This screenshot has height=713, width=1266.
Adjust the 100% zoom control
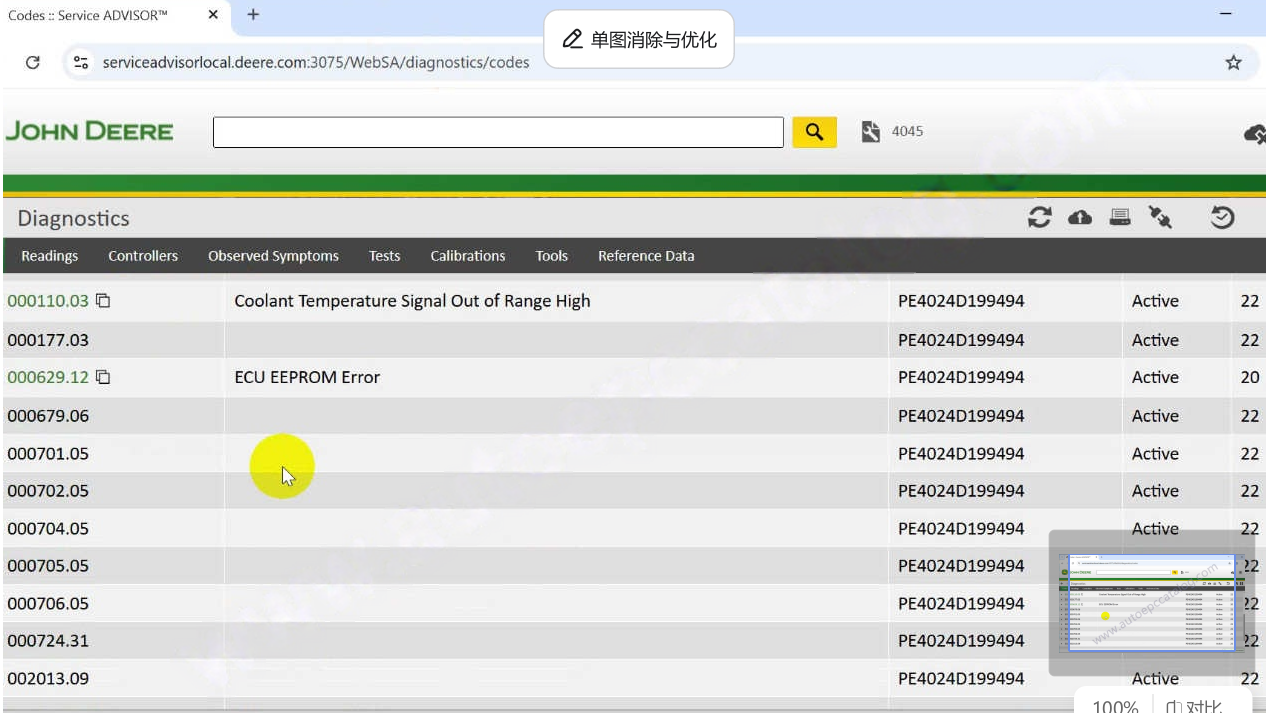(1114, 703)
